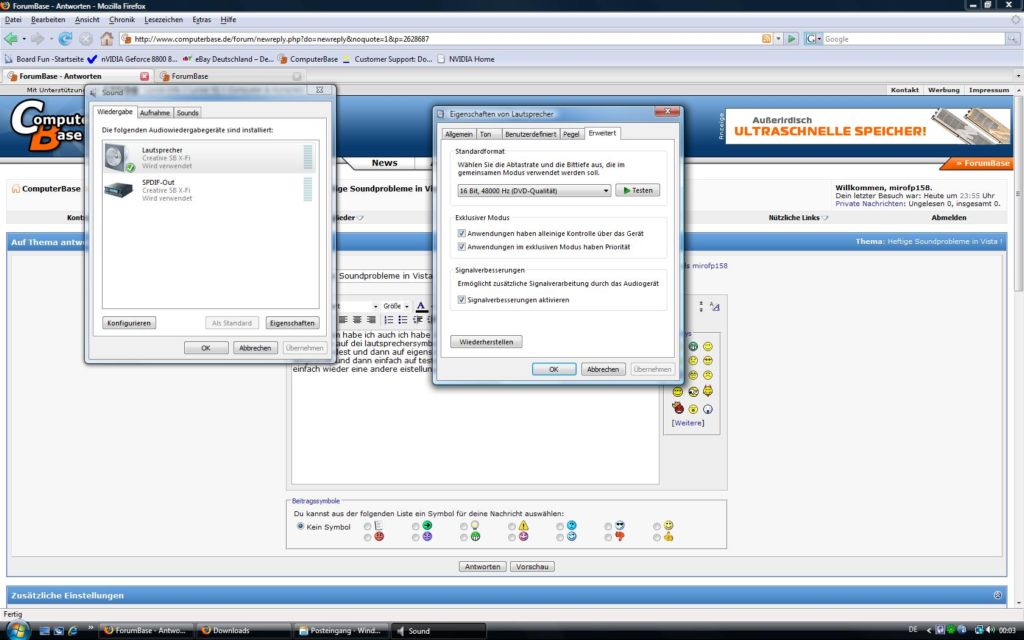1024x640 pixels.
Task: Select the light bulb post symbol radio
Action: click(x=464, y=526)
